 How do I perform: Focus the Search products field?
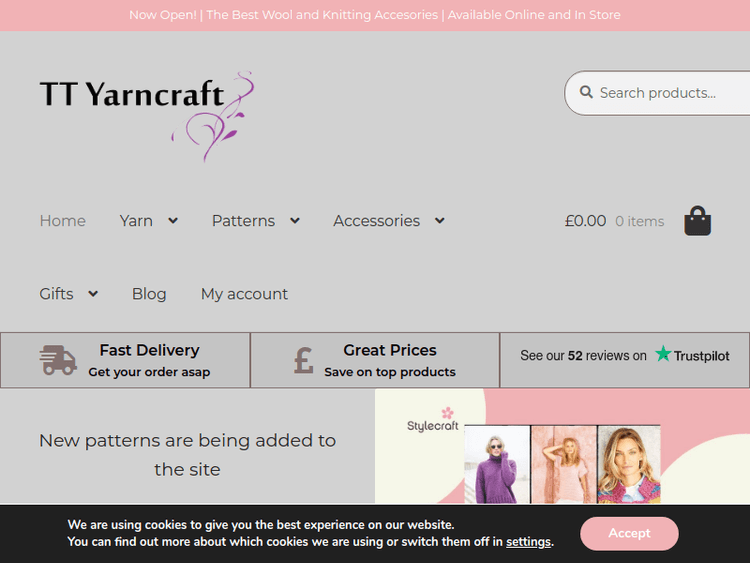pos(657,93)
